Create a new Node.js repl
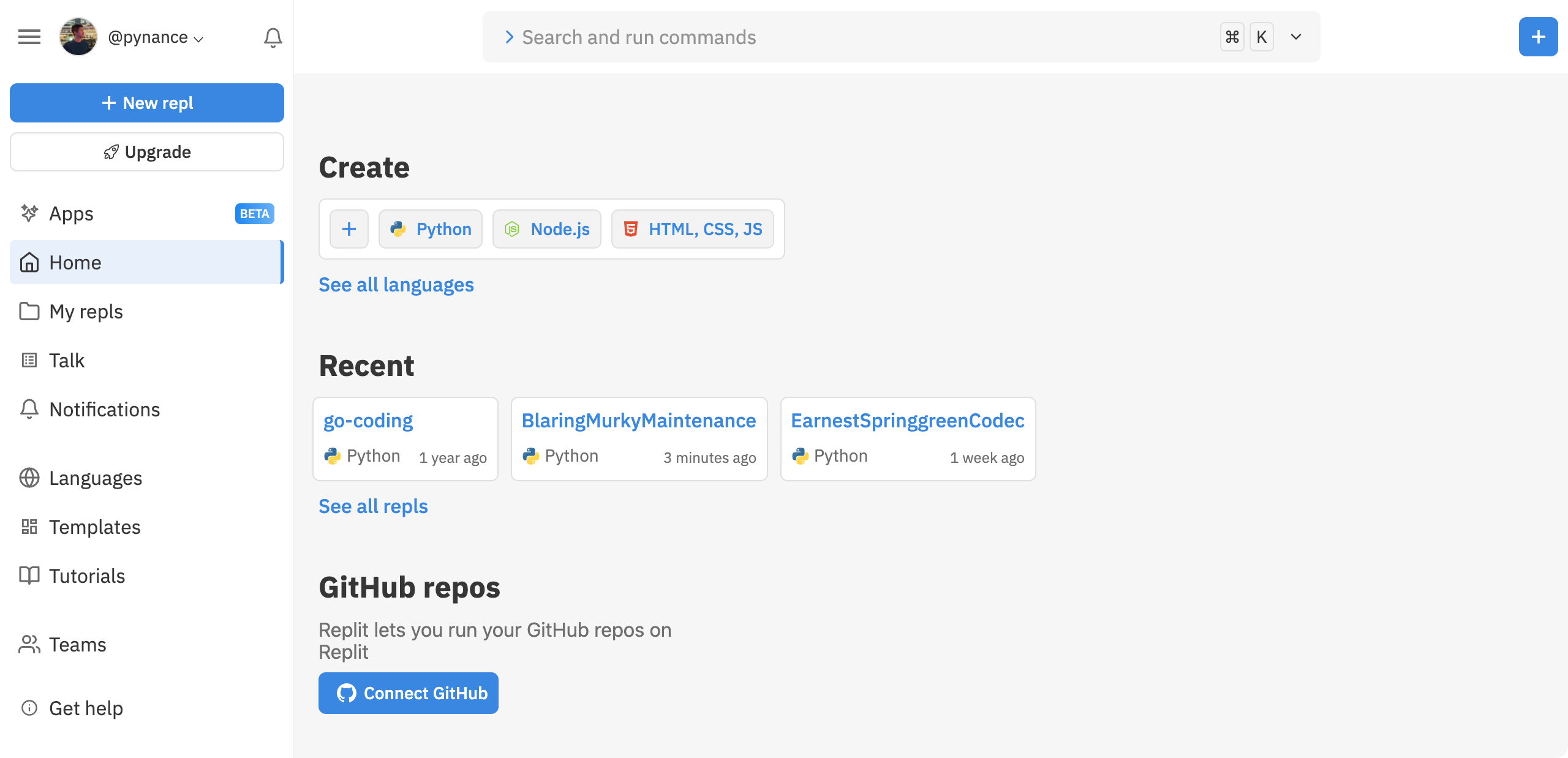 (547, 229)
